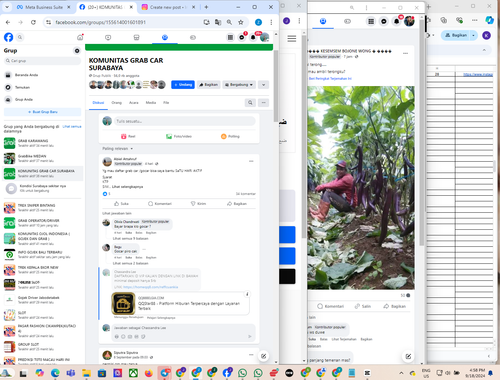The width and height of the screenshot is (500, 380).
Task: Open Messenger in the second Facebook window
Action: click(384, 21)
